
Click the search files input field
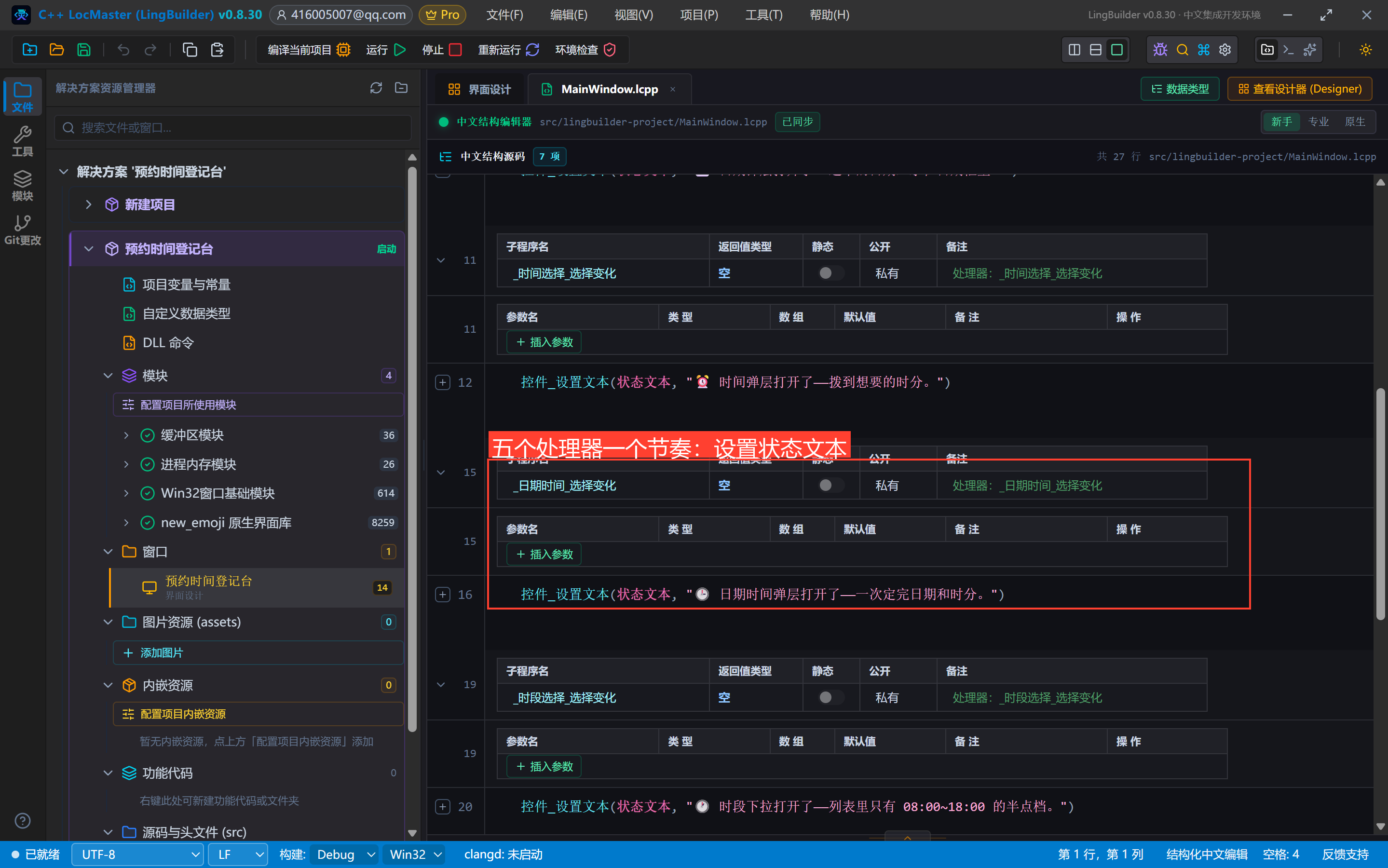pos(233,127)
